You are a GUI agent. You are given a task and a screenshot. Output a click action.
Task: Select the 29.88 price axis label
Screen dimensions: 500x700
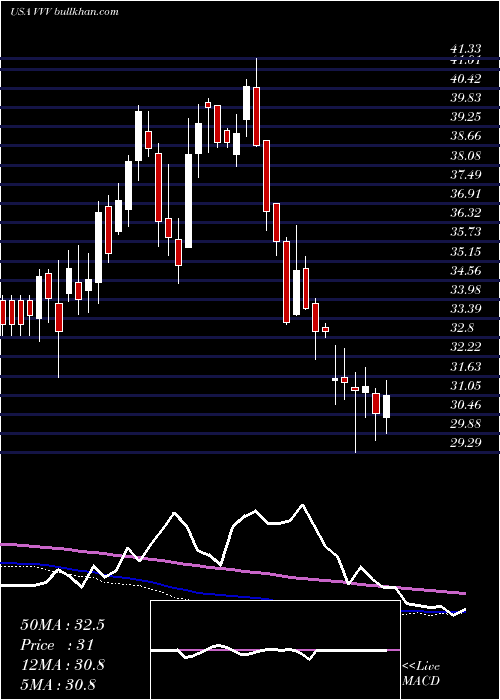[466, 423]
